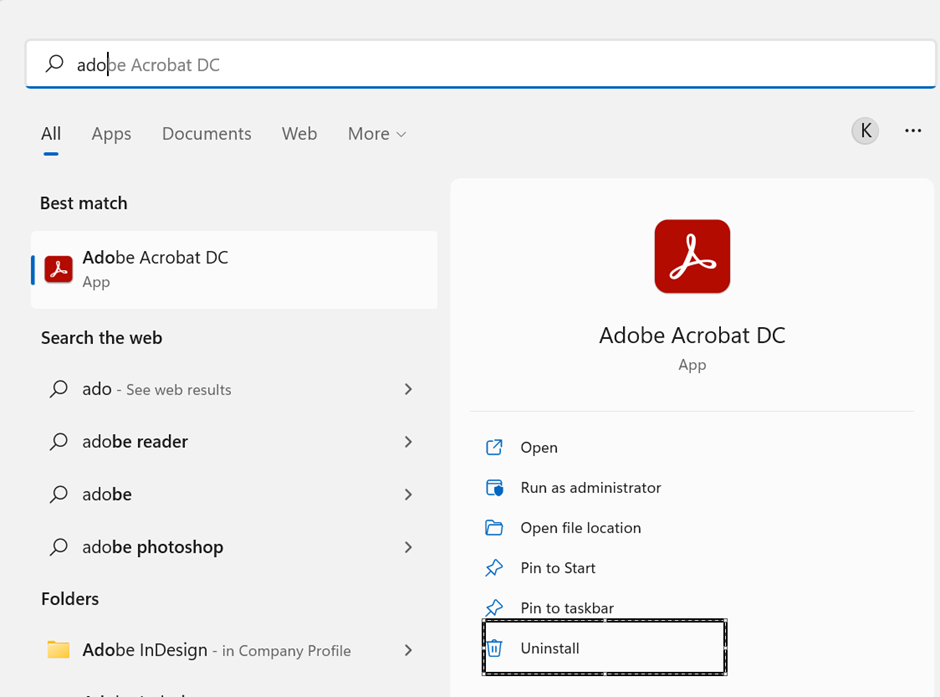Viewport: 940px width, 697px height.
Task: Click the Open action's arrow icon
Action: 494,447
